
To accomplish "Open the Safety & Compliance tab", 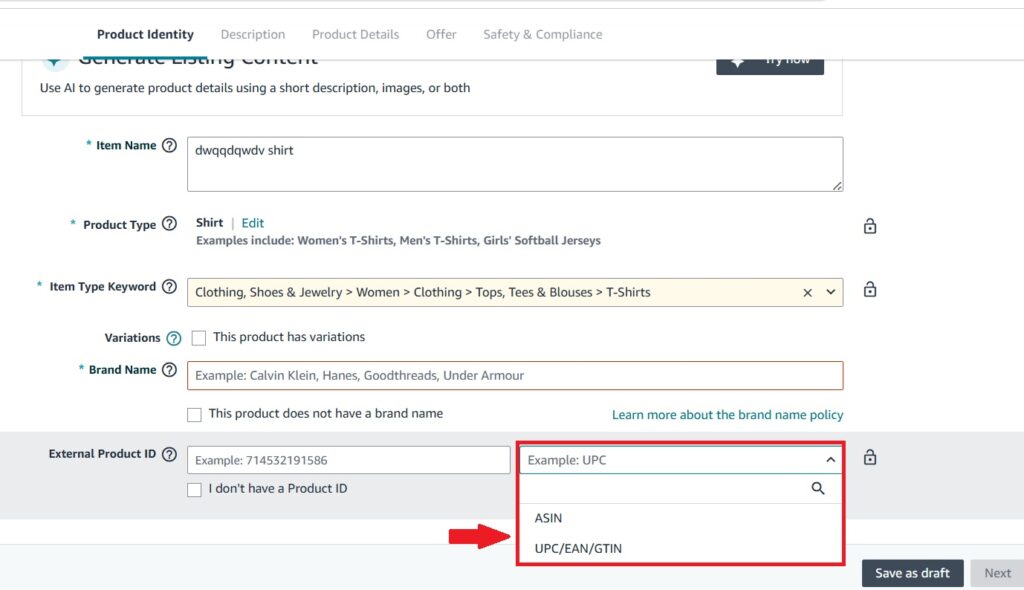I will pyautogui.click(x=542, y=34).
